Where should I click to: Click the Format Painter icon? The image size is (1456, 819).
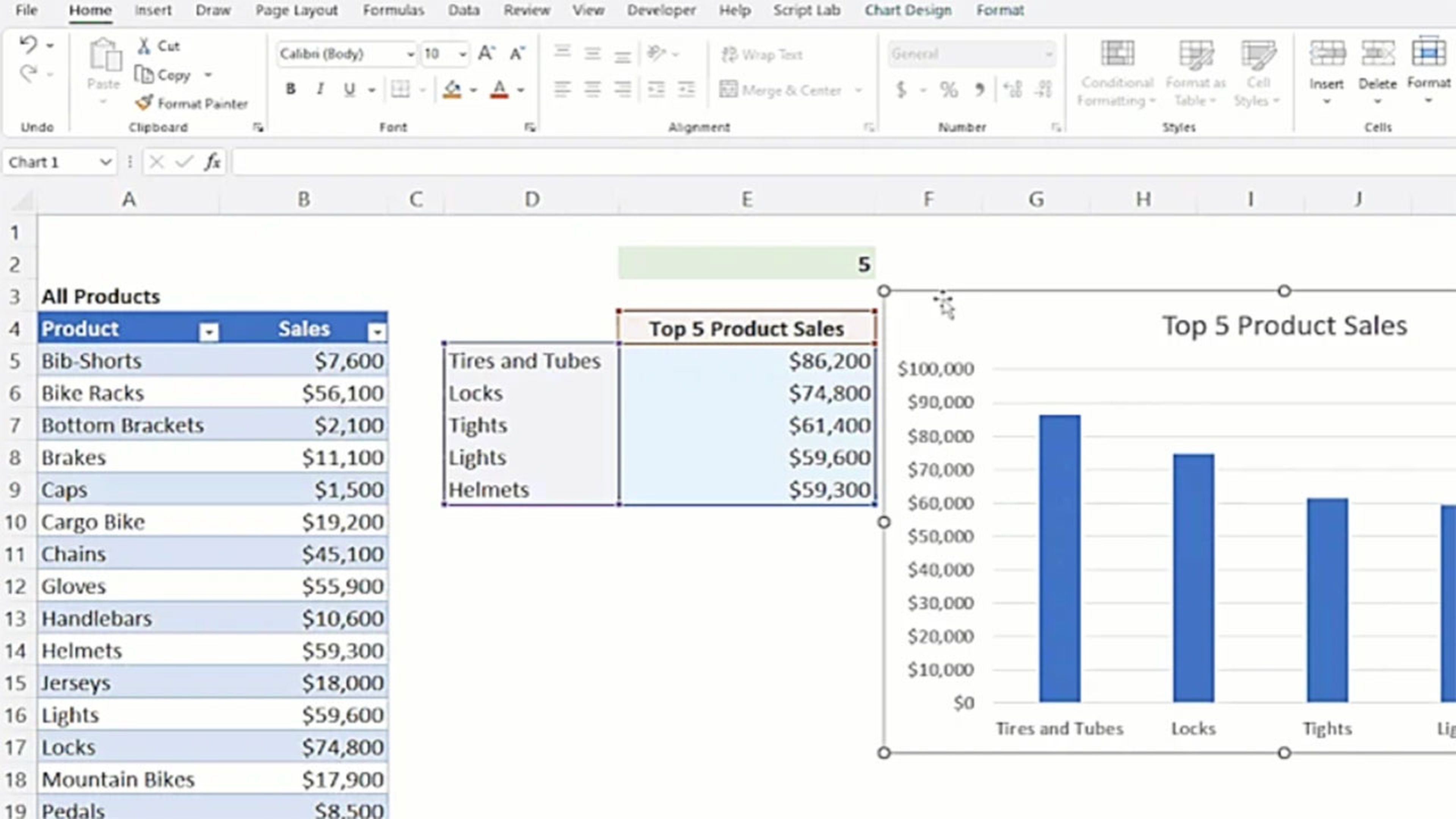click(144, 103)
